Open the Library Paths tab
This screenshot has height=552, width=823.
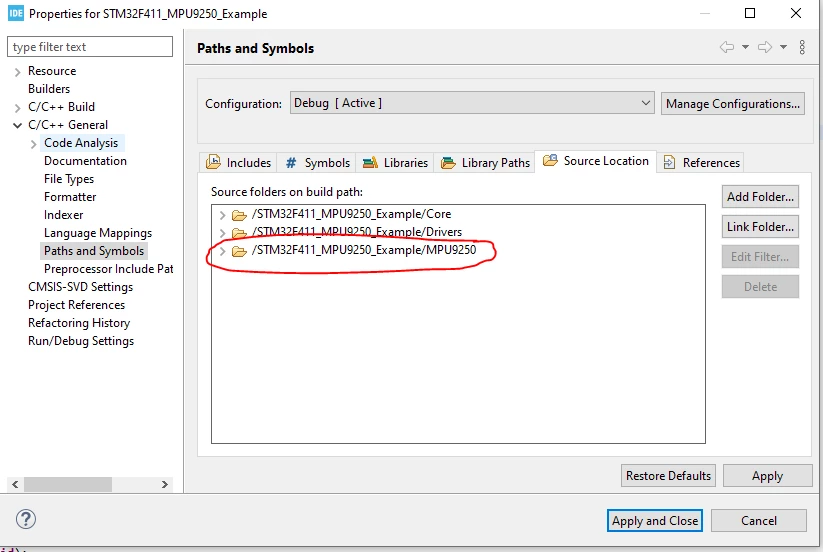[485, 163]
